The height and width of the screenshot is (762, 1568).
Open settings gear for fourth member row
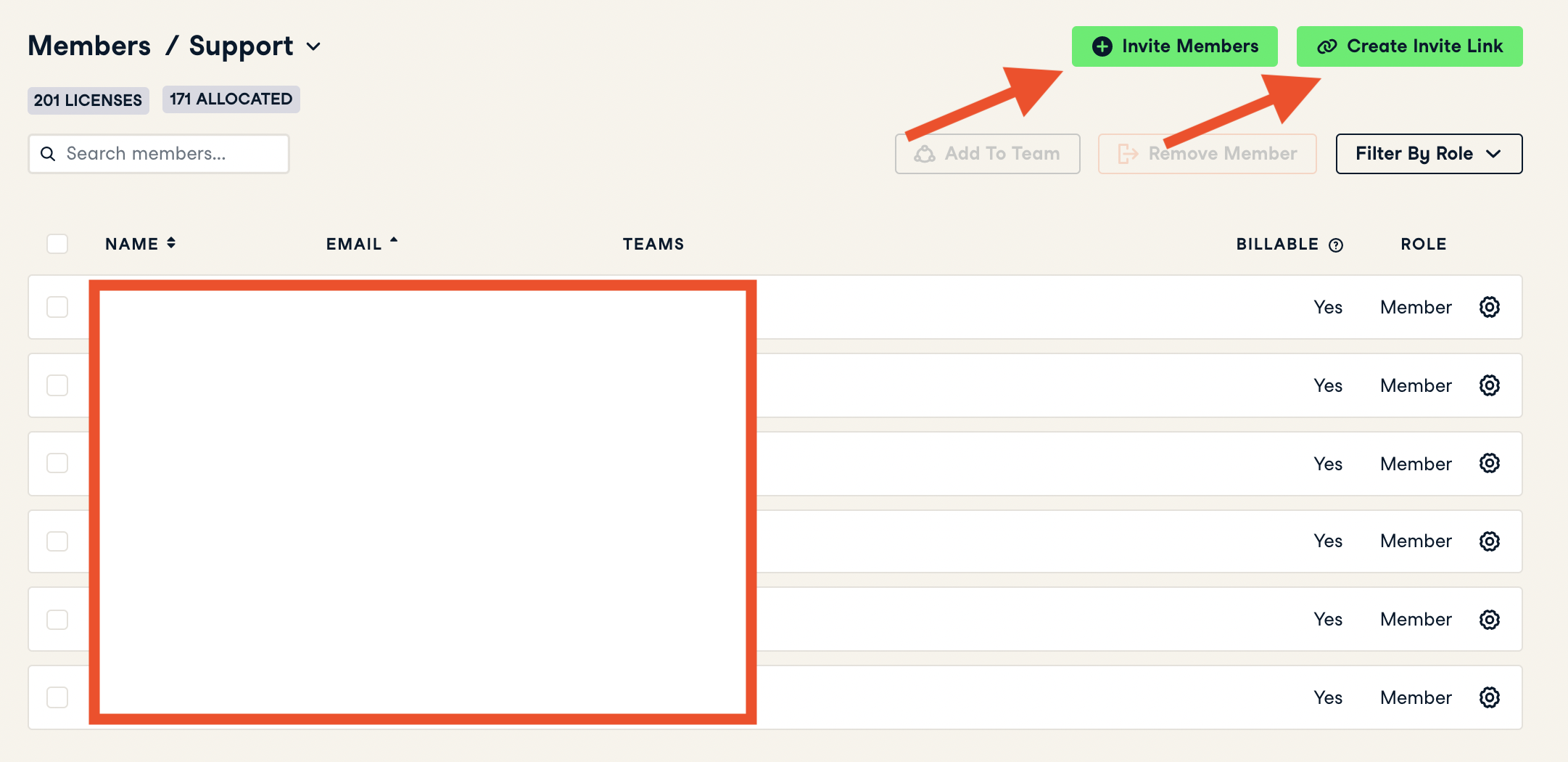point(1489,541)
